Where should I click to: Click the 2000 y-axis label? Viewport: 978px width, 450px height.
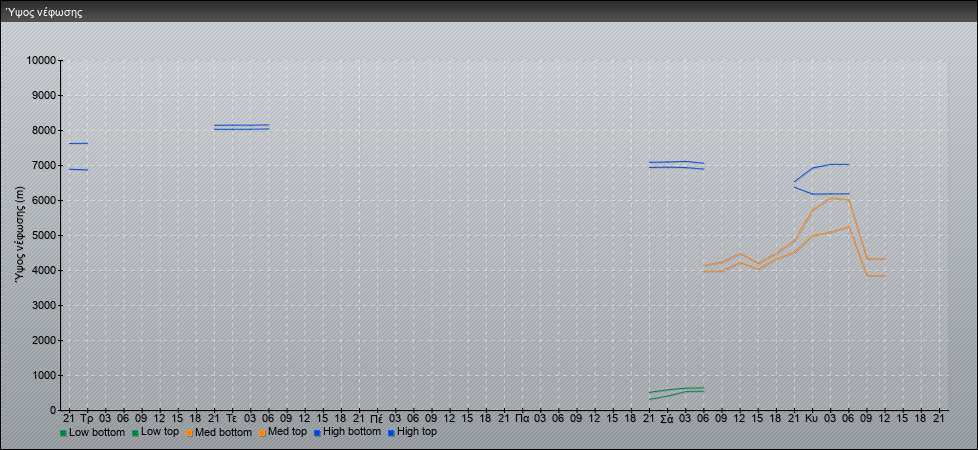click(x=44, y=340)
